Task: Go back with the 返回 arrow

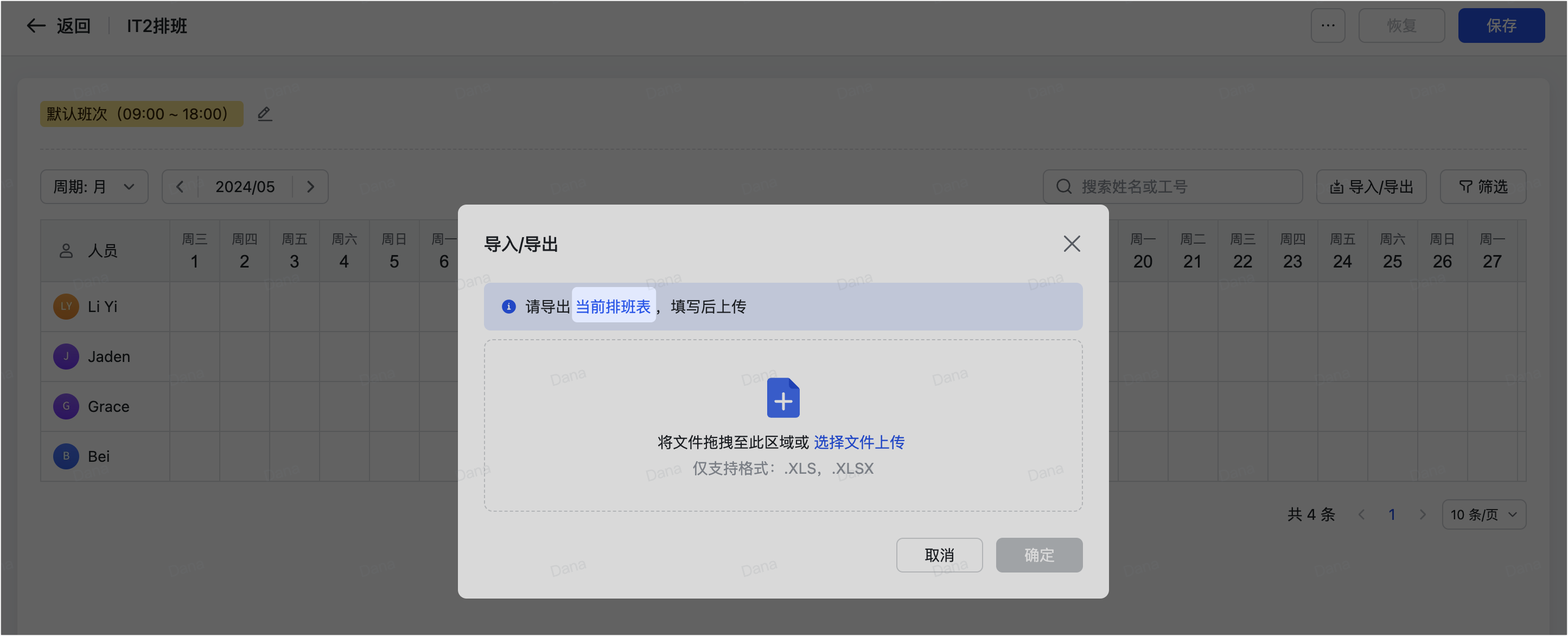Action: click(x=36, y=26)
